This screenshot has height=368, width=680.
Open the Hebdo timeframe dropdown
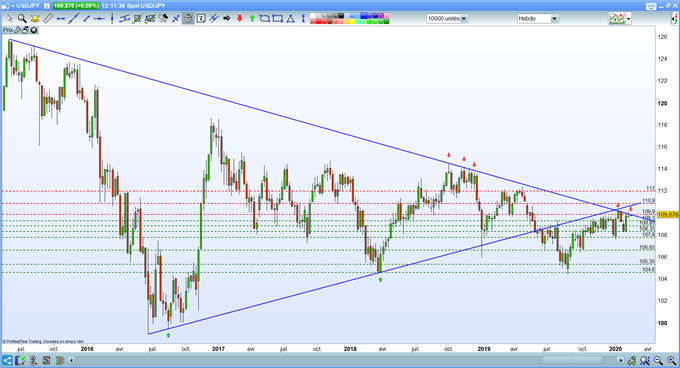(x=554, y=19)
